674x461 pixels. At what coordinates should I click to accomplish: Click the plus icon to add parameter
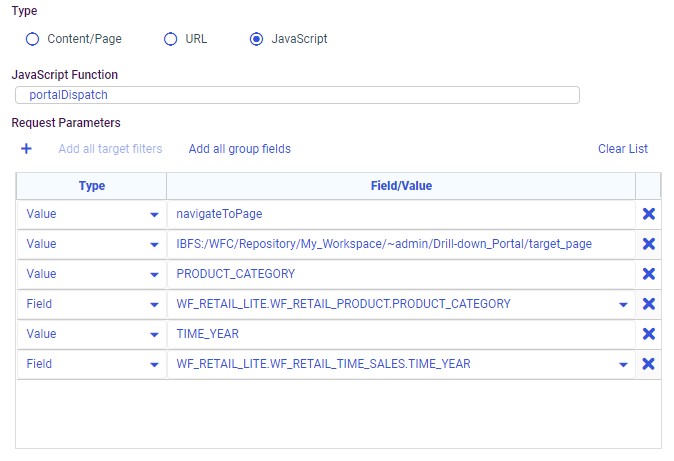coord(26,149)
